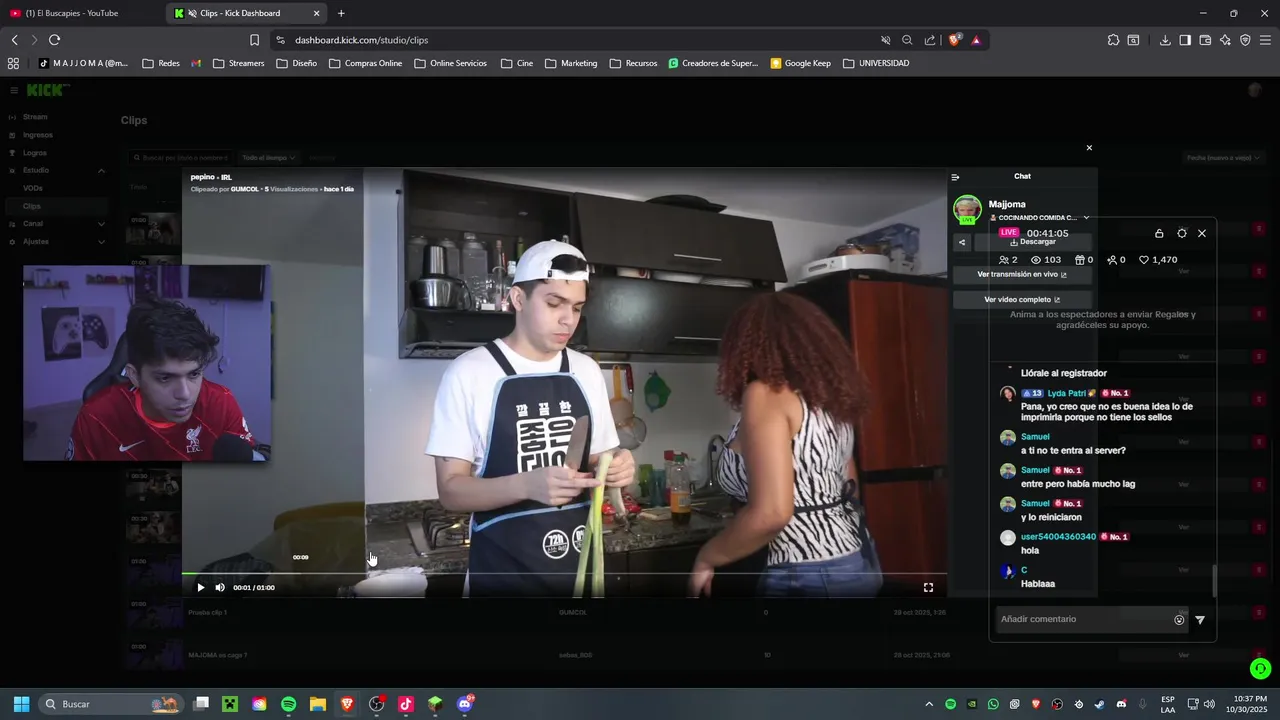Image resolution: width=1280 pixels, height=720 pixels.
Task: Expand the stream title chevron under Majjoma
Action: [x=1086, y=217]
